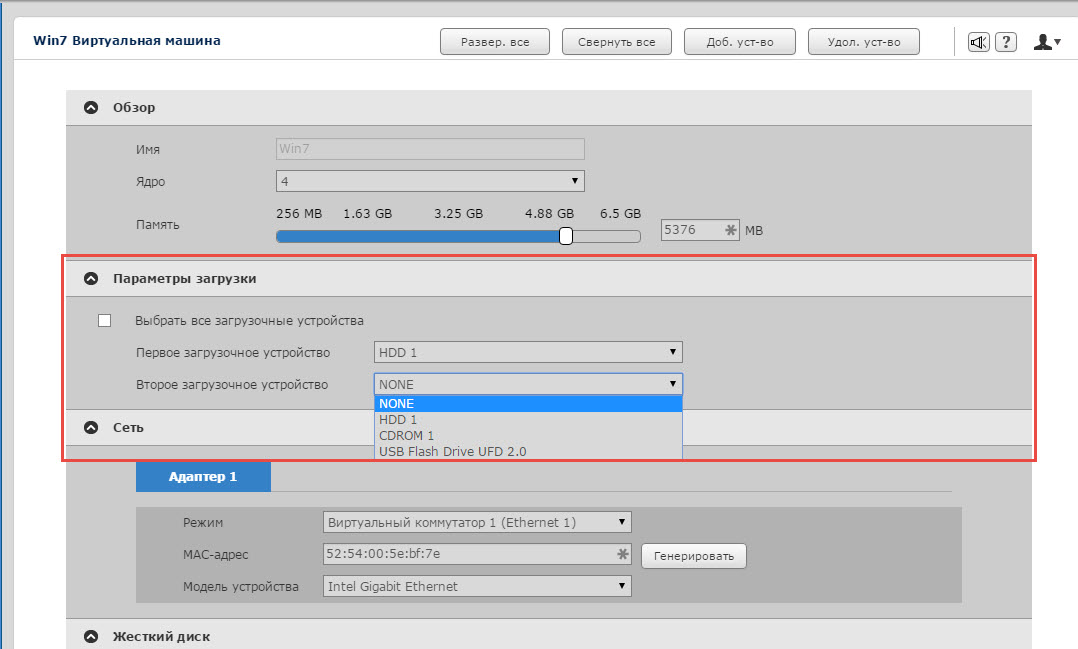Collapse the Параметры загрузки section

[91, 278]
